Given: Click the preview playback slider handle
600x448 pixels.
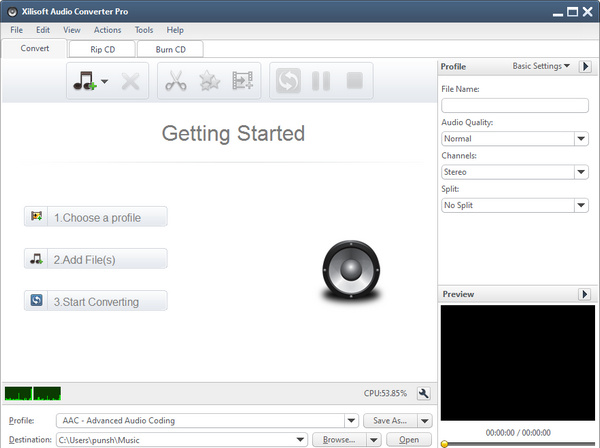Looking at the screenshot, I should pyautogui.click(x=444, y=442).
